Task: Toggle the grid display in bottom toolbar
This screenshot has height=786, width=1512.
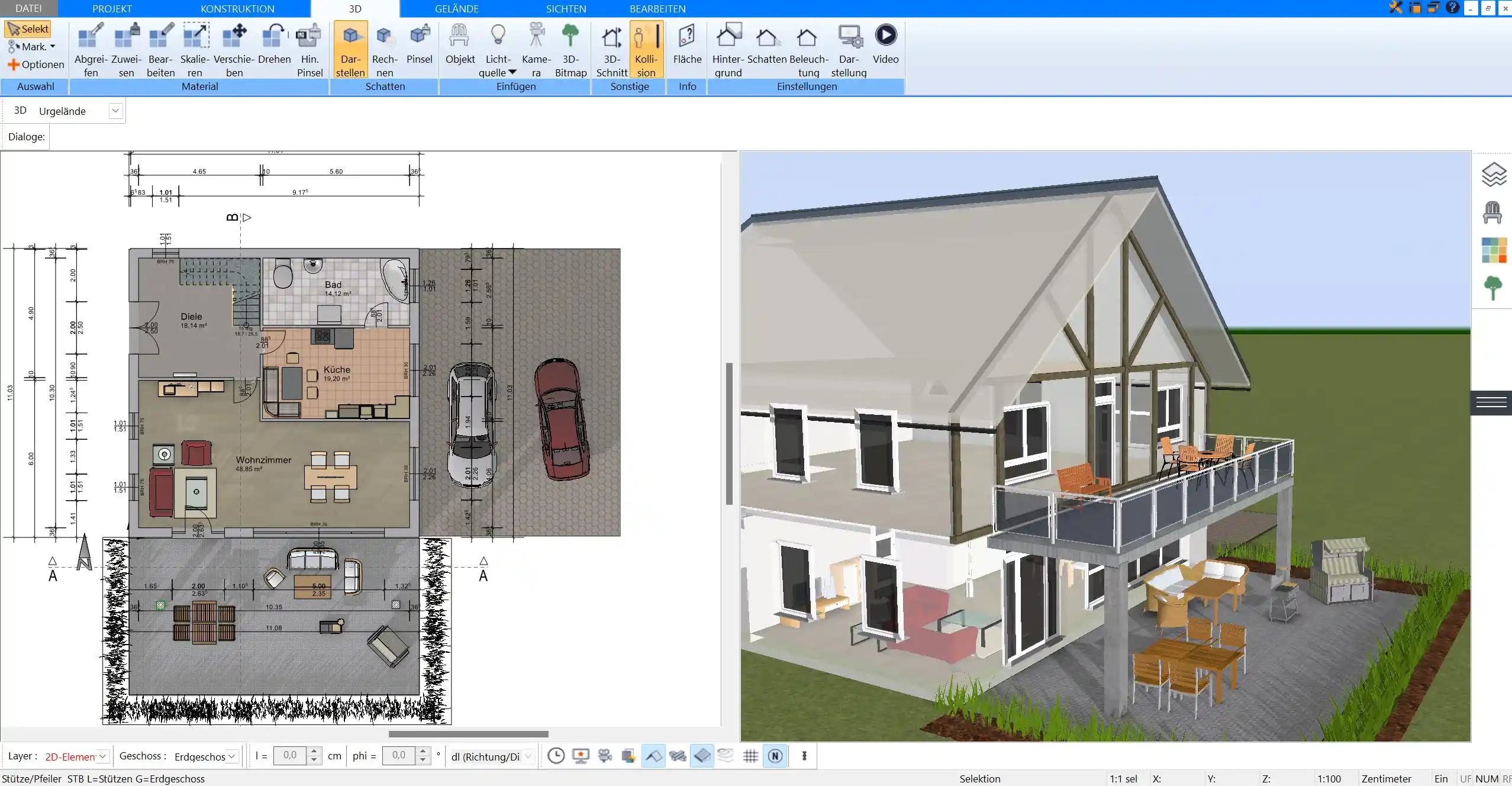Action: point(750,756)
